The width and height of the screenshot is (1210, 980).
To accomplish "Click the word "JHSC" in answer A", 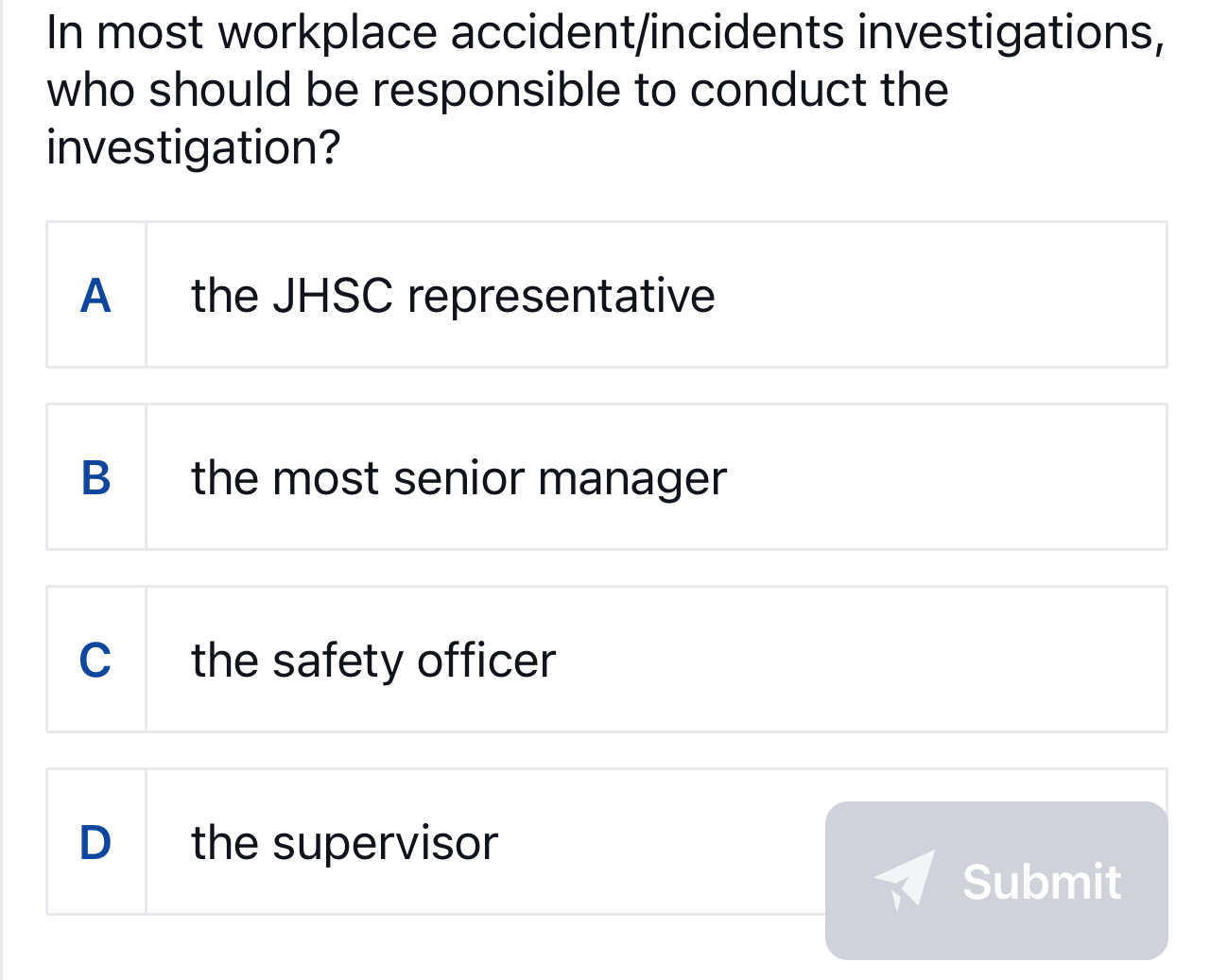I will pos(332,296).
